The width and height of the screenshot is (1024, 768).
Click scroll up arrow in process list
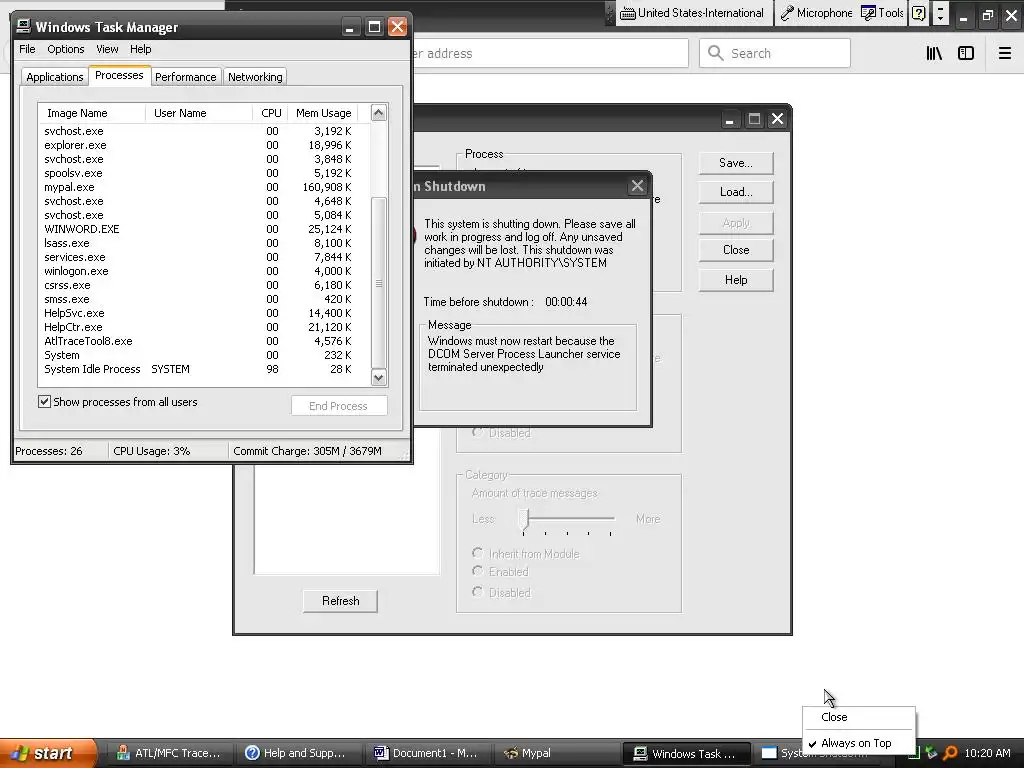[378, 113]
